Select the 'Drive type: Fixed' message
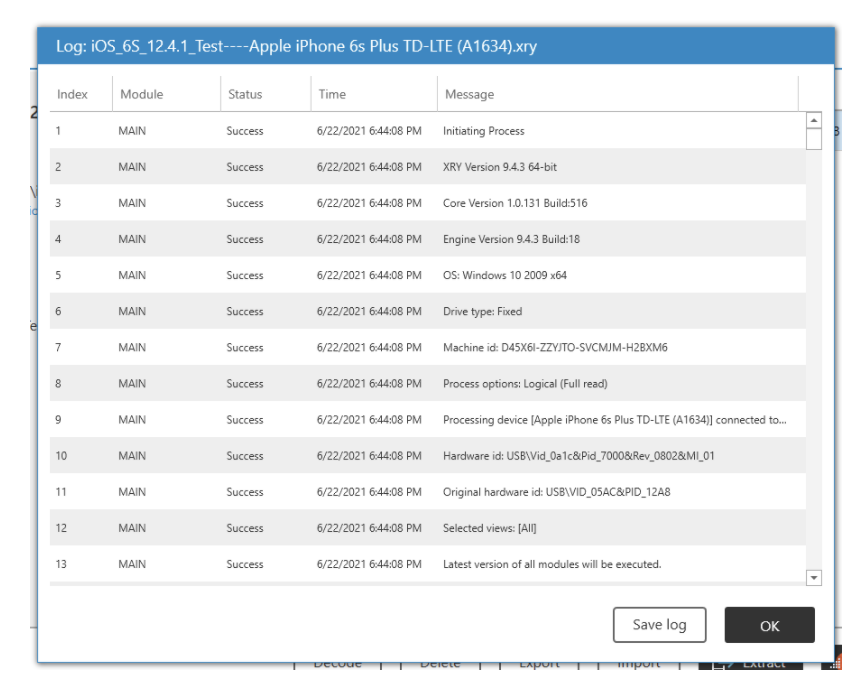This screenshot has height=686, width=858. point(482,311)
